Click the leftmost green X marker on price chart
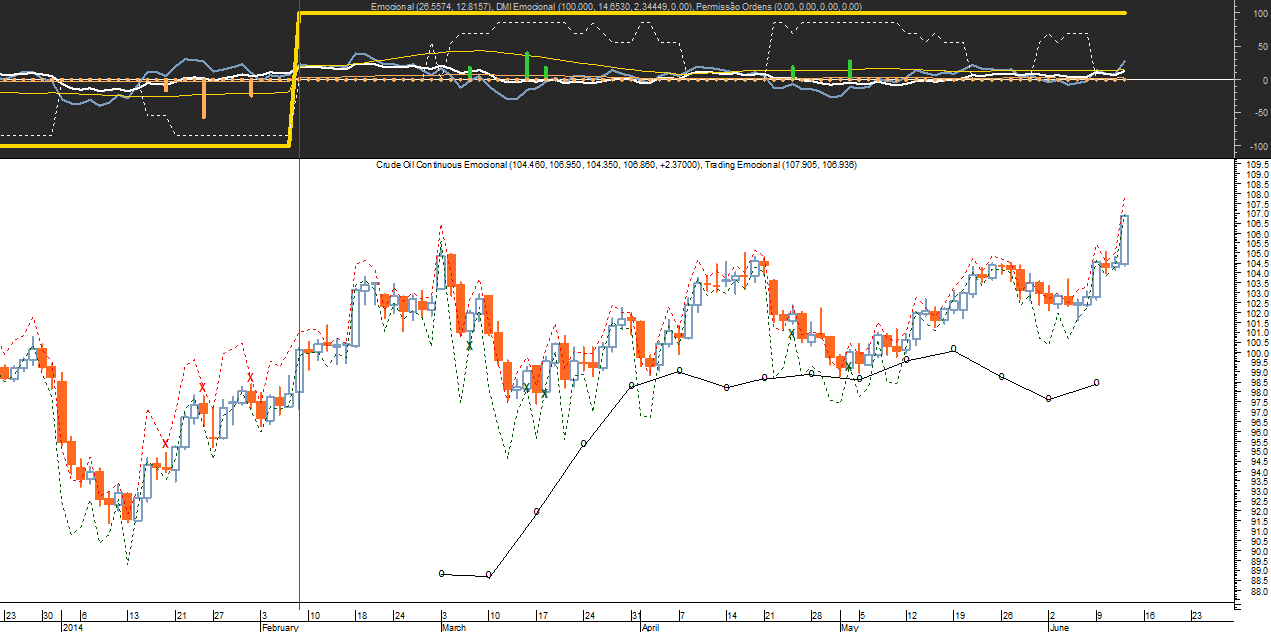The image size is (1271, 632). [469, 345]
